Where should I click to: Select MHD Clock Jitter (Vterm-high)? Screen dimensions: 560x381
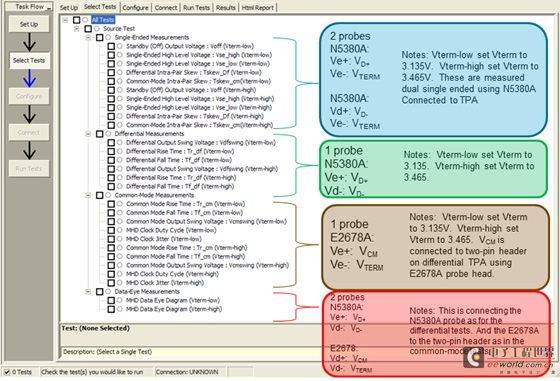(165, 283)
